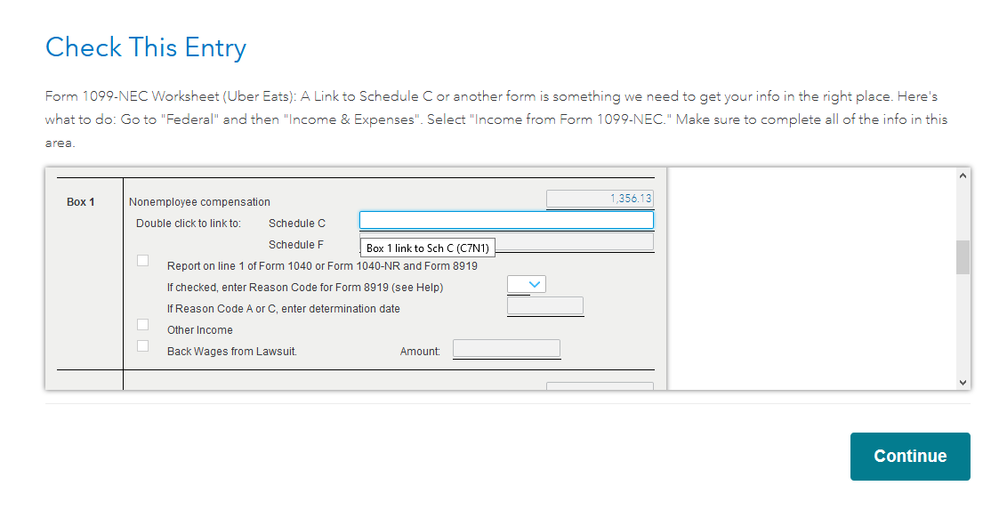The width and height of the screenshot is (999, 512).
Task: Click the Double click to link to text
Action: tap(189, 224)
